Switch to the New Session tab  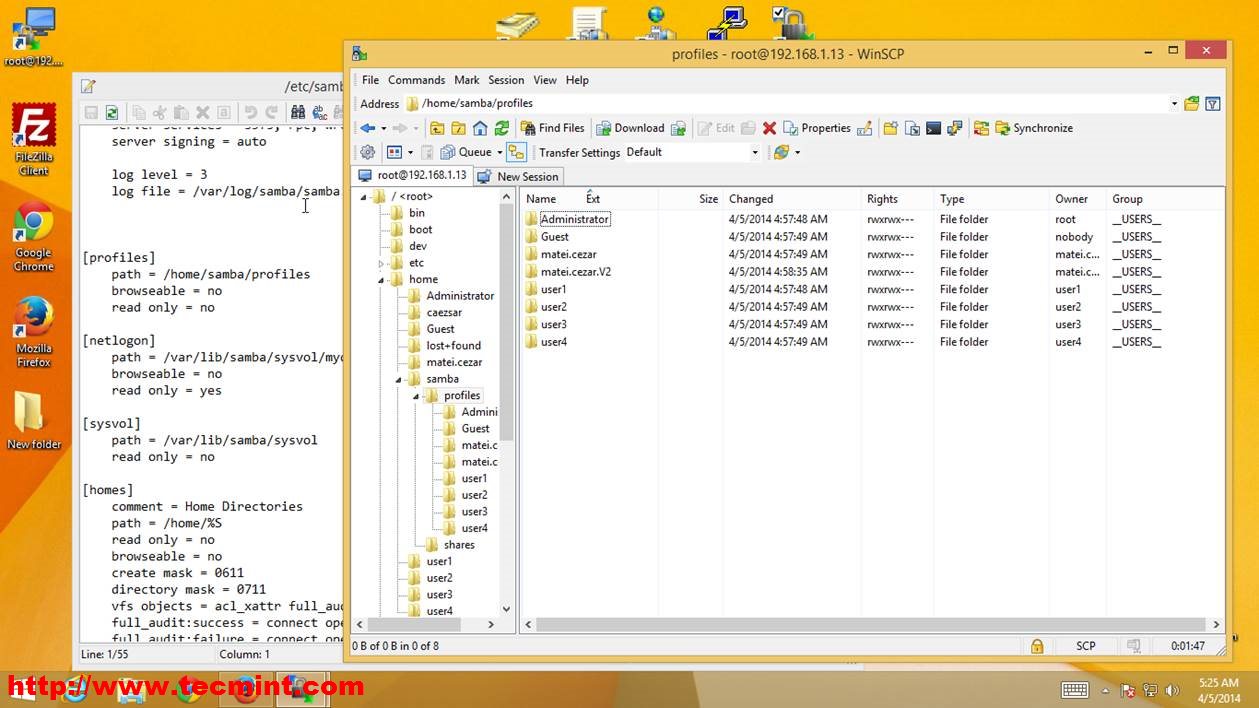pos(518,176)
